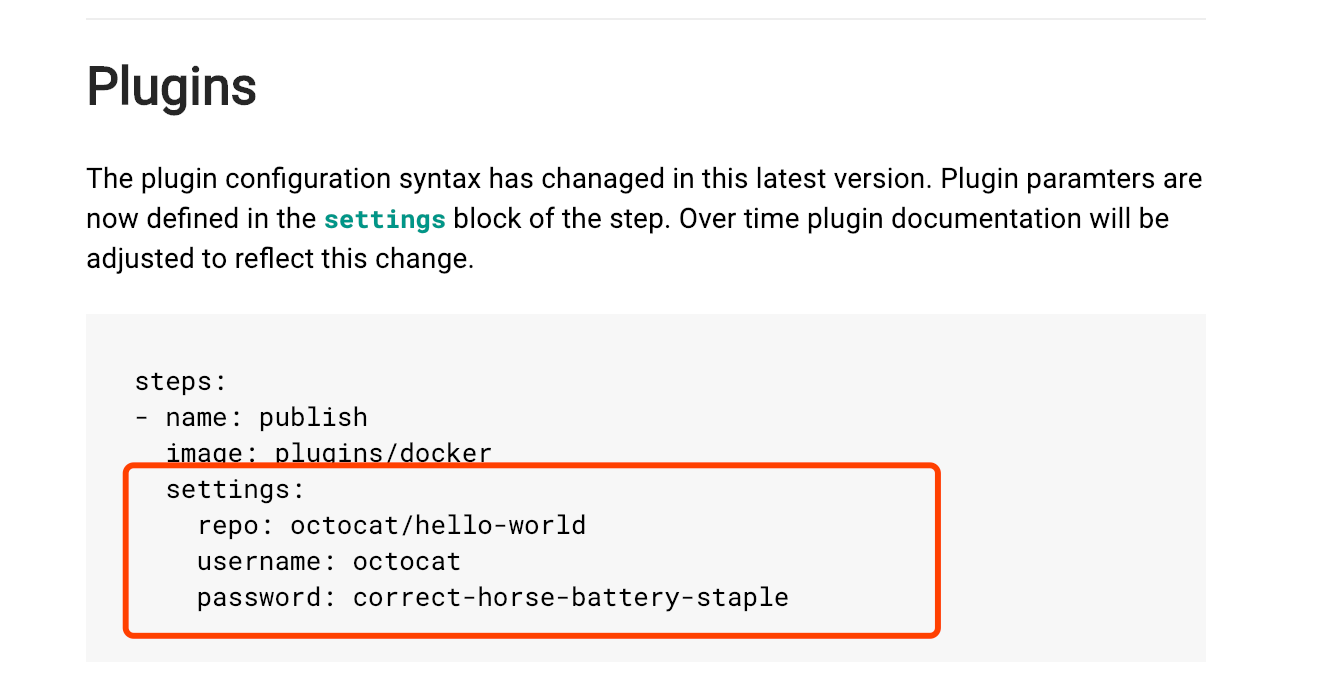Click the "steps:" line in the code block
The image size is (1340, 690).
181,381
